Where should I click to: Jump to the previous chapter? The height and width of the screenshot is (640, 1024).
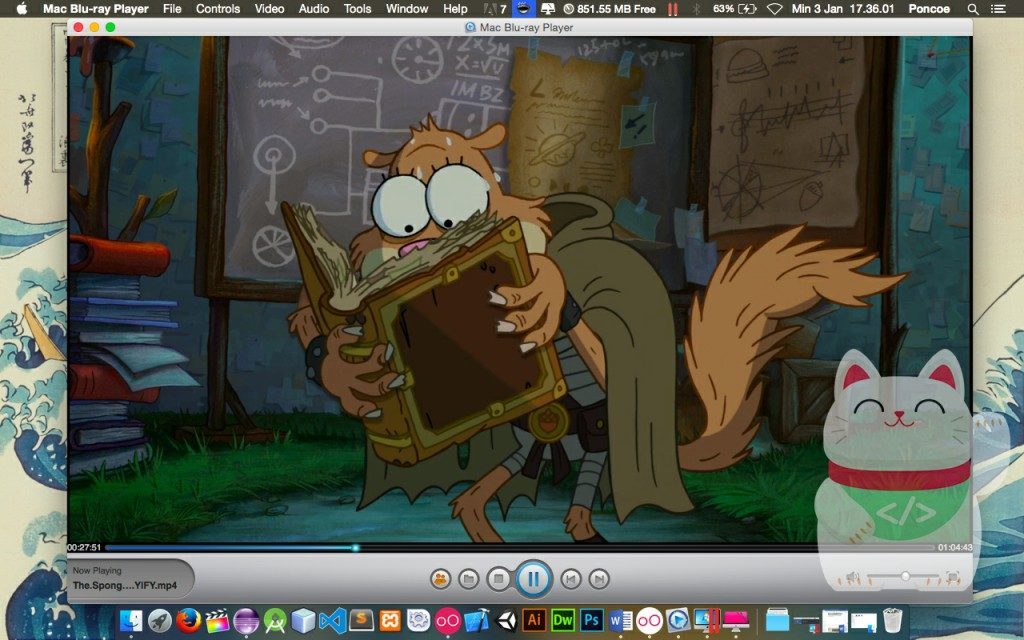(571, 579)
